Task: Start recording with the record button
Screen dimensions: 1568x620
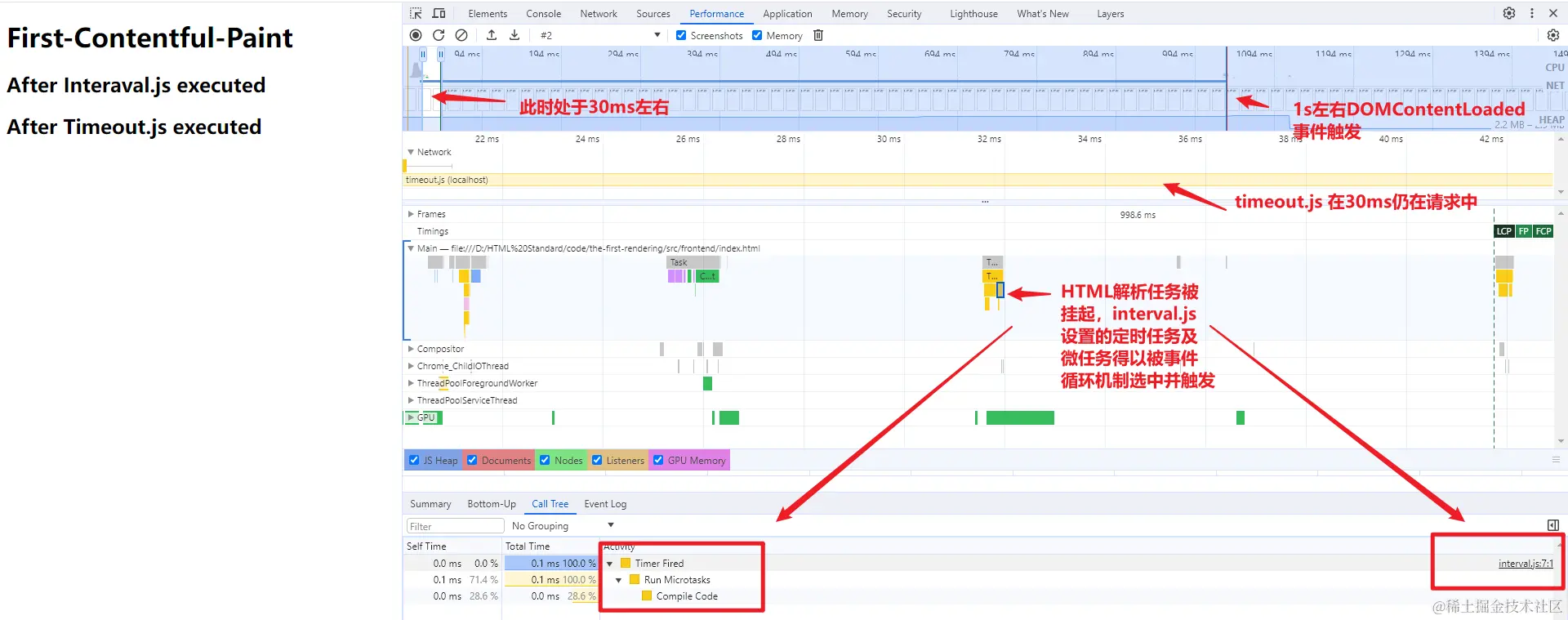Action: point(416,35)
